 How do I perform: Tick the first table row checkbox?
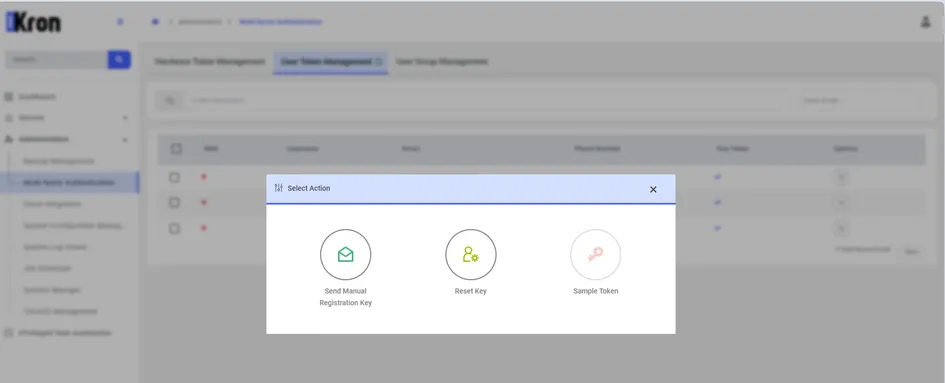[174, 177]
